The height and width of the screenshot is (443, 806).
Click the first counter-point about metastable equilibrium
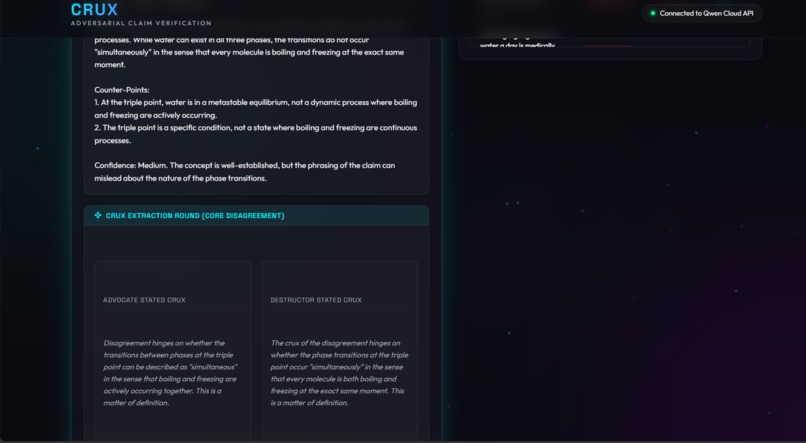[x=255, y=109]
